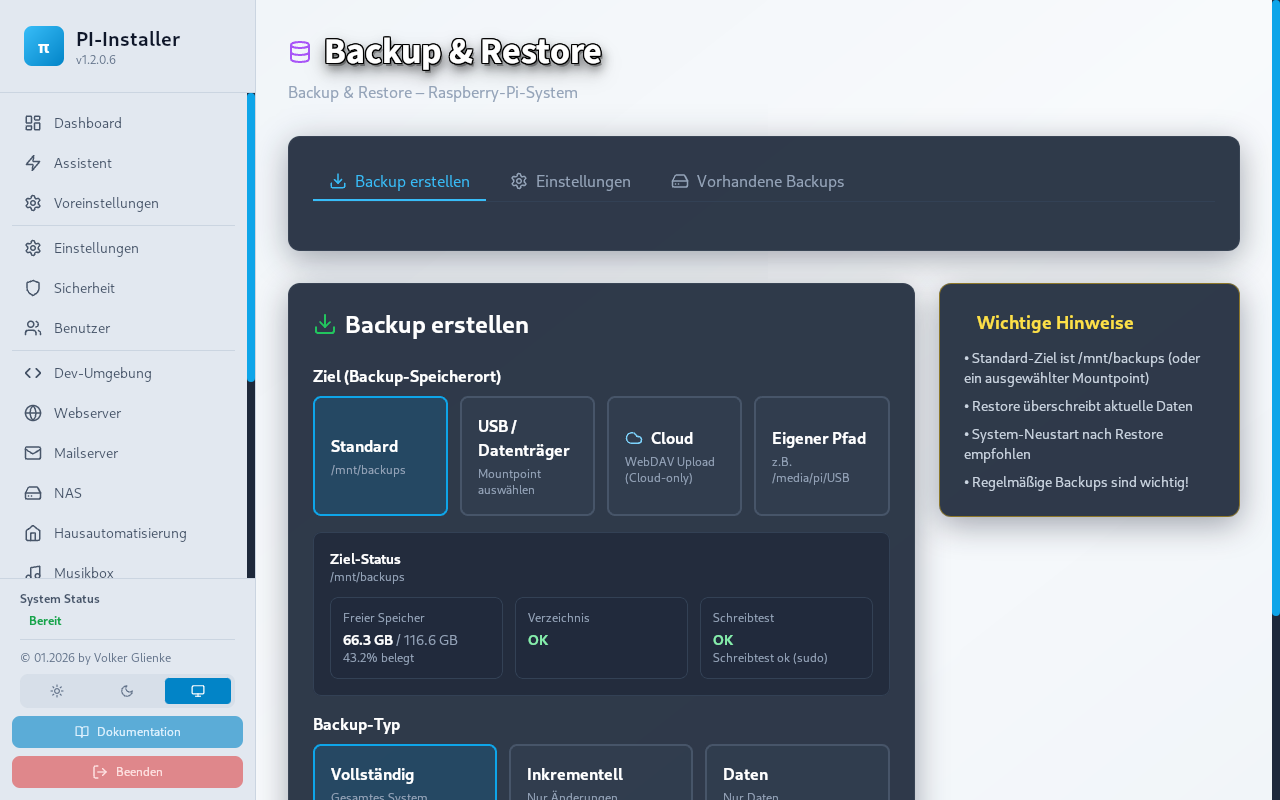Click the v1.2.0.6 version label
The width and height of the screenshot is (1280, 800).
click(x=96, y=60)
